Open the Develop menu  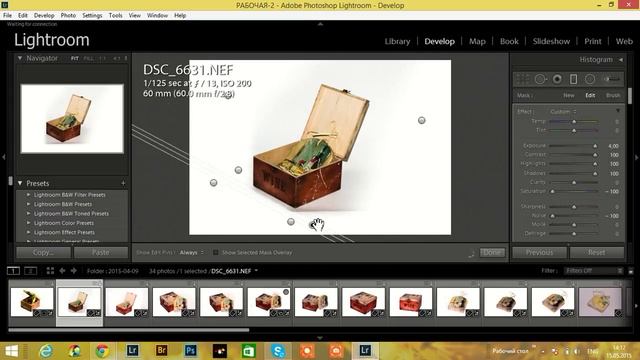point(44,15)
